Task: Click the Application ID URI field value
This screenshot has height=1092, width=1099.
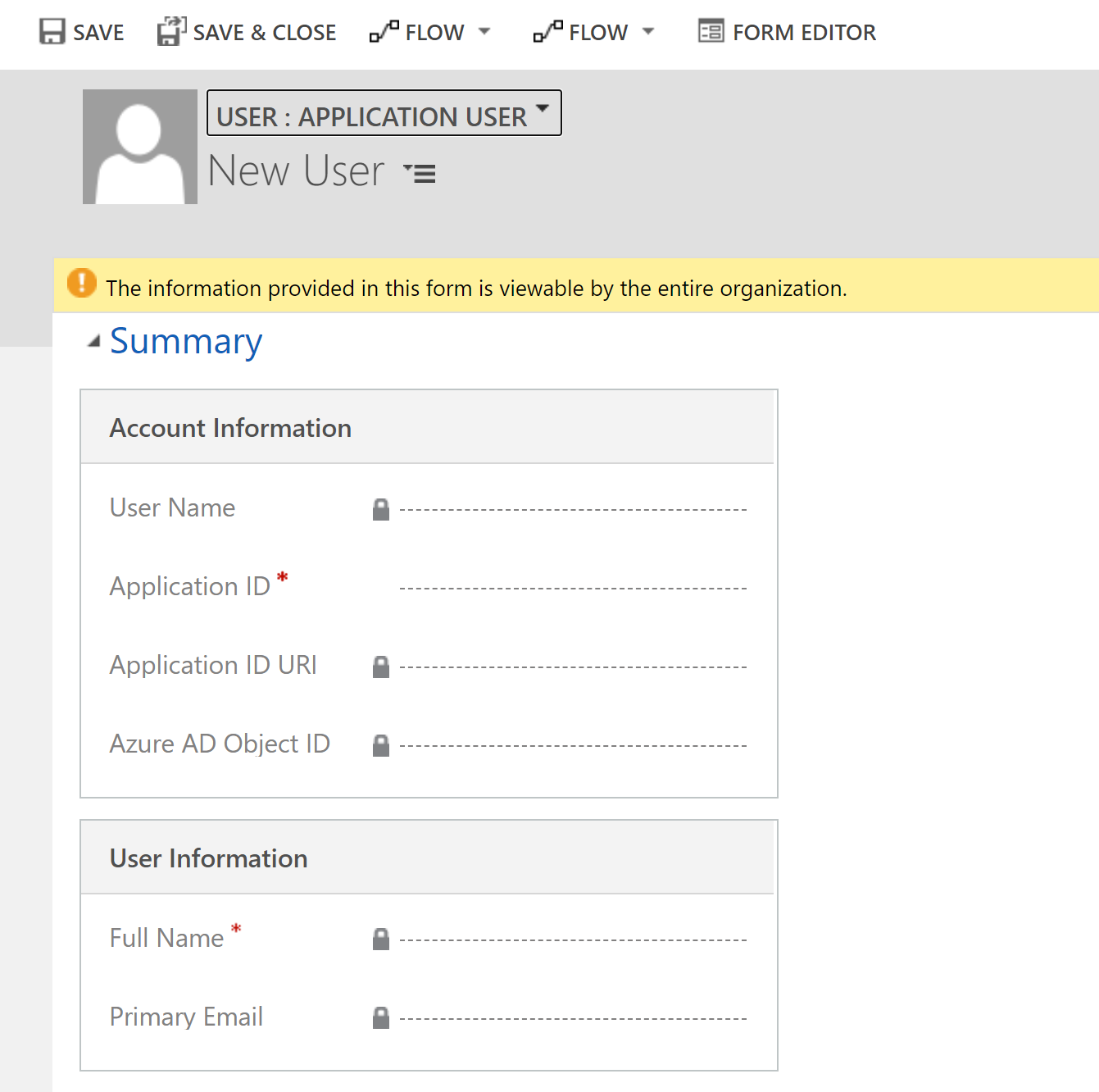Action: (x=573, y=666)
